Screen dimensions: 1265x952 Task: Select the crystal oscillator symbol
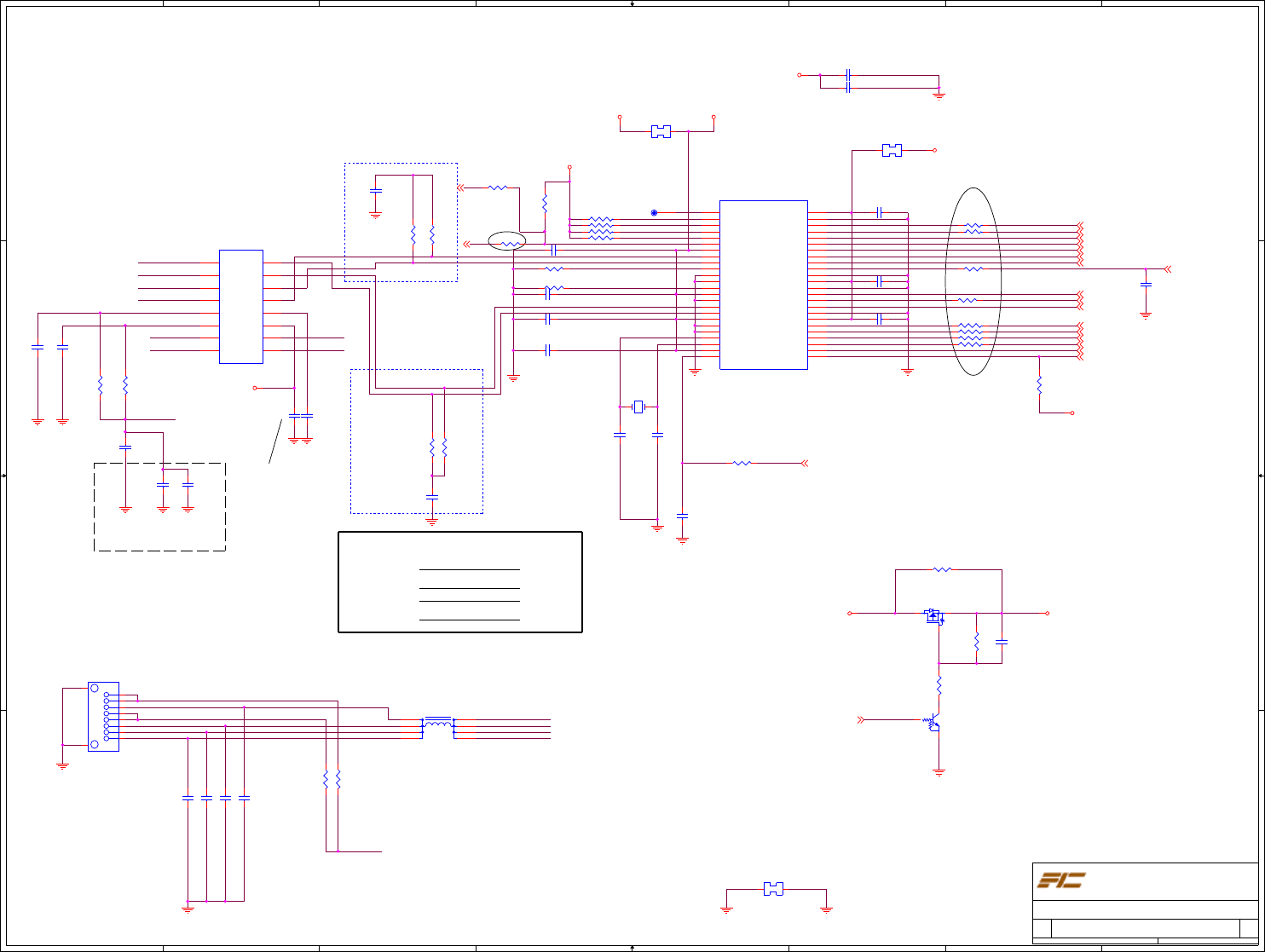coord(638,407)
